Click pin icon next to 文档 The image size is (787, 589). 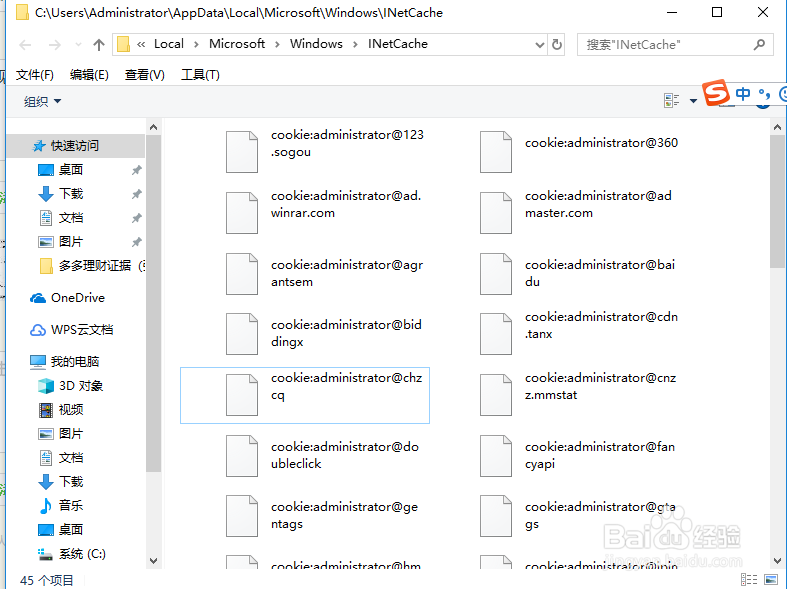[136, 218]
